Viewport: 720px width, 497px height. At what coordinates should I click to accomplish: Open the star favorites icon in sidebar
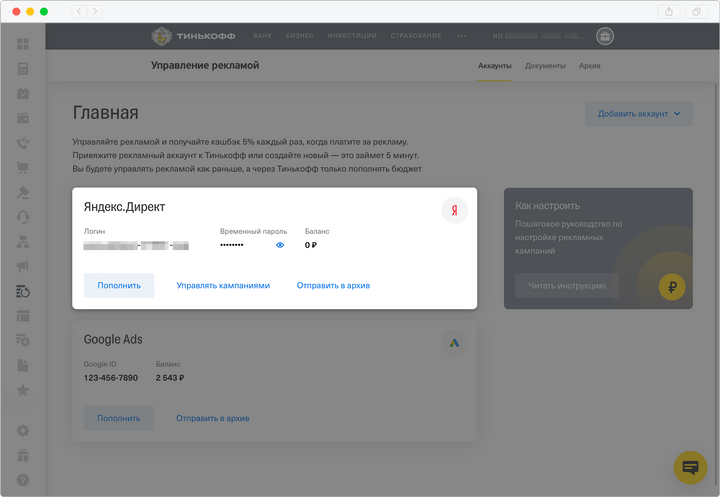click(22, 390)
